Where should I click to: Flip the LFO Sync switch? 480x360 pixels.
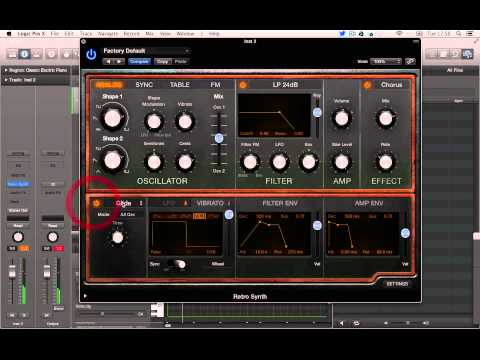[177, 264]
